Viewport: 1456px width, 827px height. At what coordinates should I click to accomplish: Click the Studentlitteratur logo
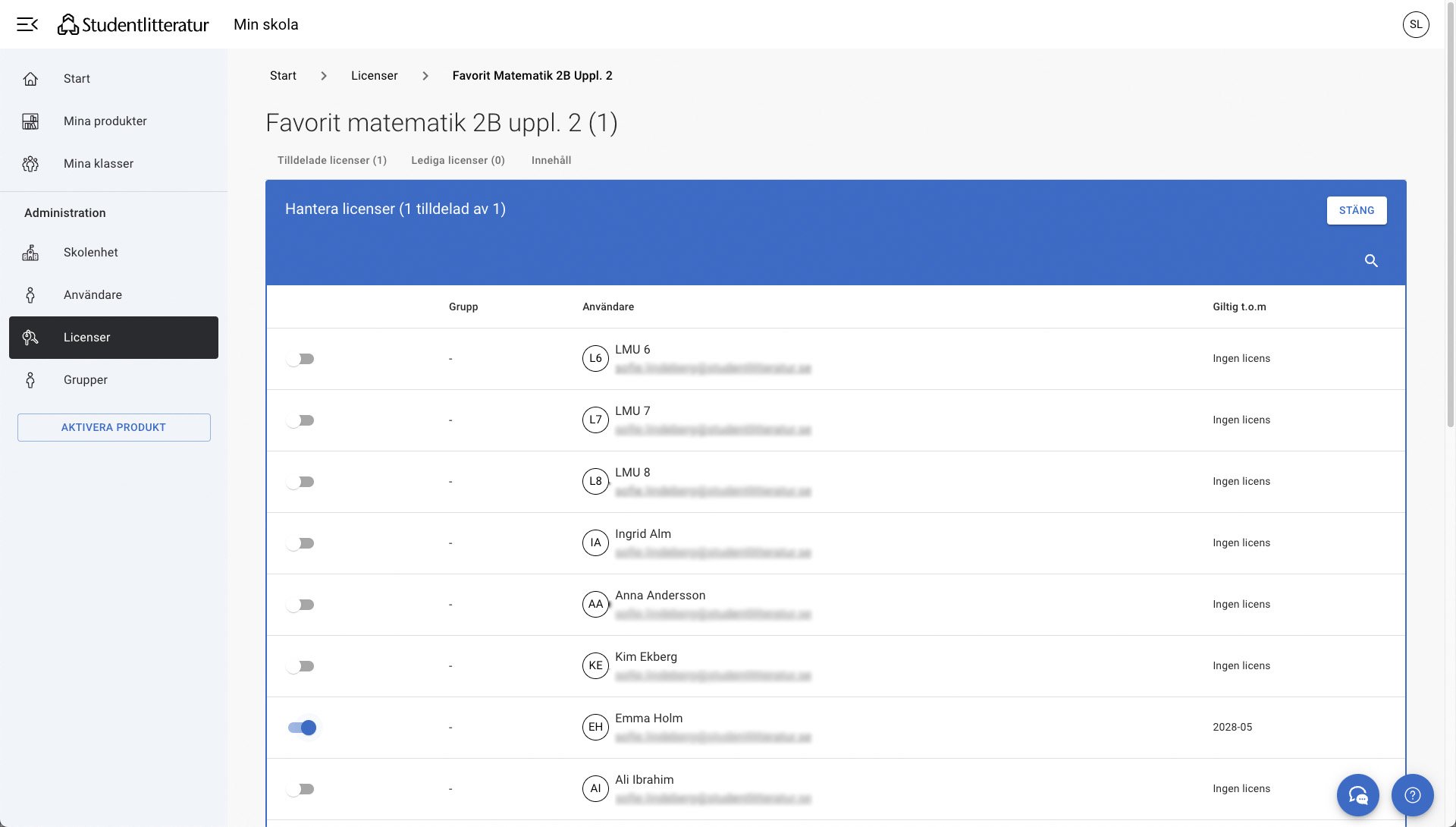pos(133,24)
